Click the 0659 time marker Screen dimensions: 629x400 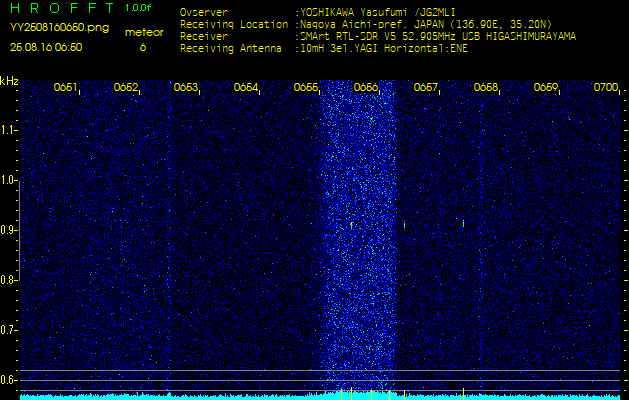[546, 87]
